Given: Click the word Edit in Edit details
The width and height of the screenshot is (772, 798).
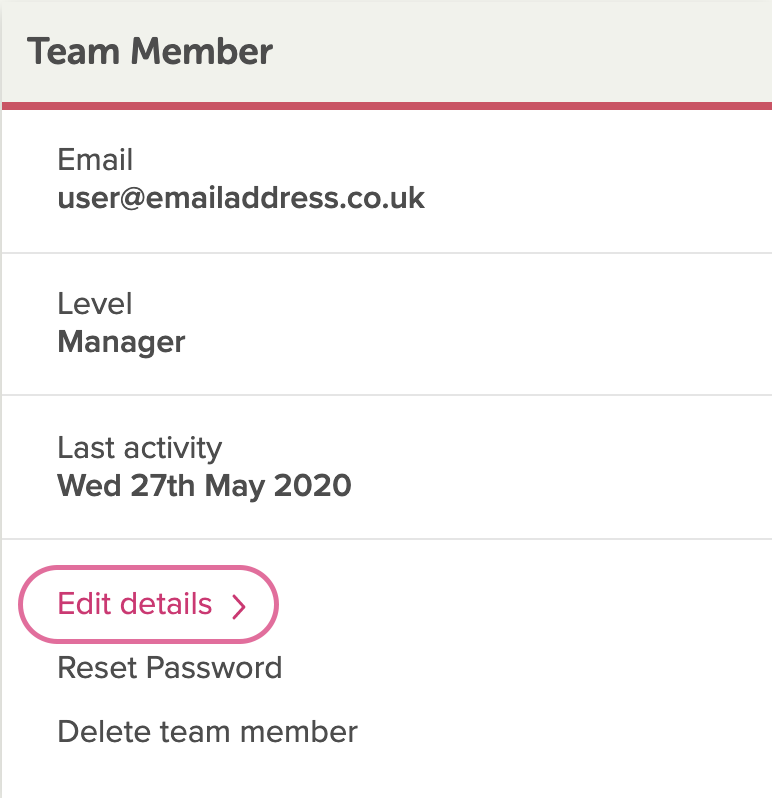Looking at the screenshot, I should pos(84,604).
